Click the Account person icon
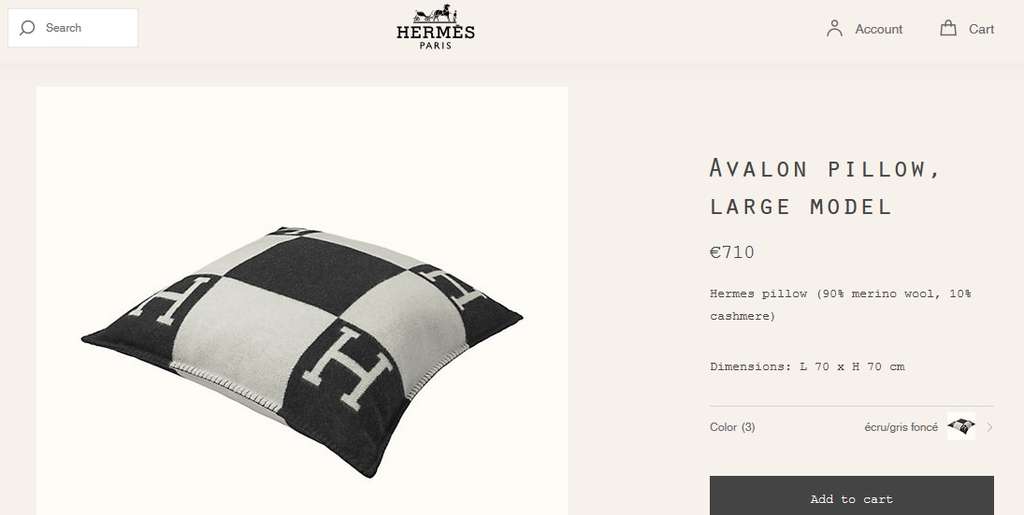Image resolution: width=1024 pixels, height=515 pixels. [835, 29]
